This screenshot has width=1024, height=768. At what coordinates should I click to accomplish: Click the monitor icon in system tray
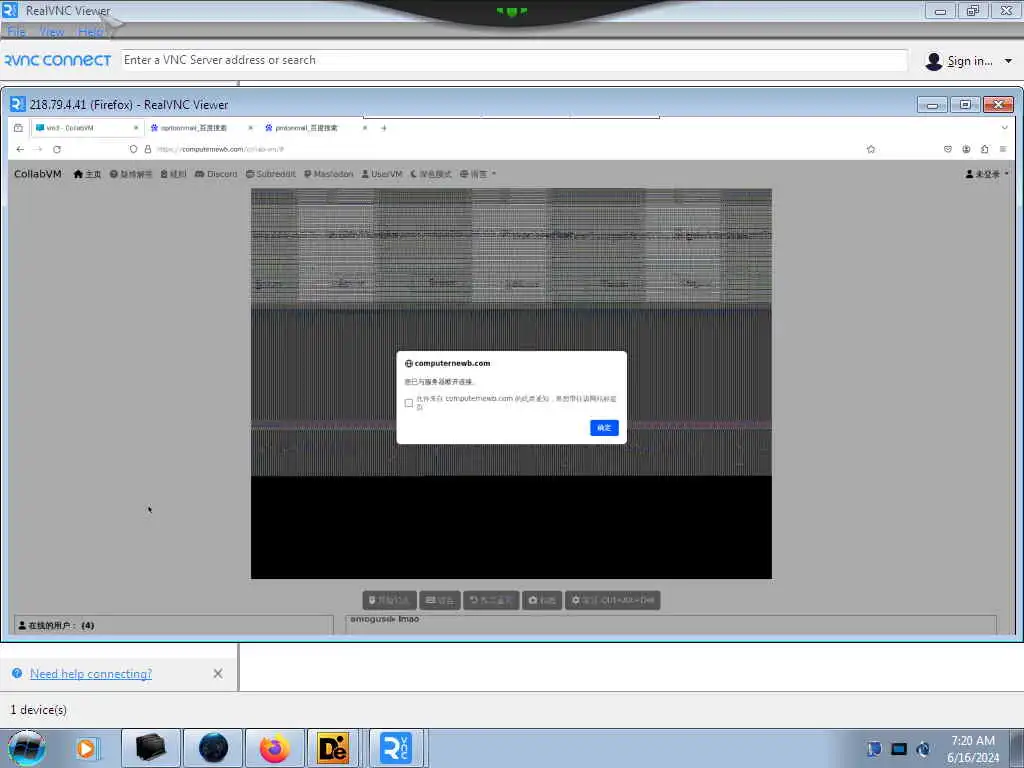click(x=899, y=749)
